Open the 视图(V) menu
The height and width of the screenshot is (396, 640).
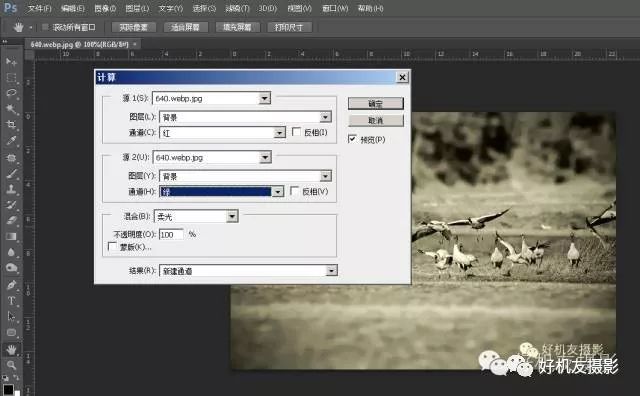pyautogui.click(x=299, y=8)
